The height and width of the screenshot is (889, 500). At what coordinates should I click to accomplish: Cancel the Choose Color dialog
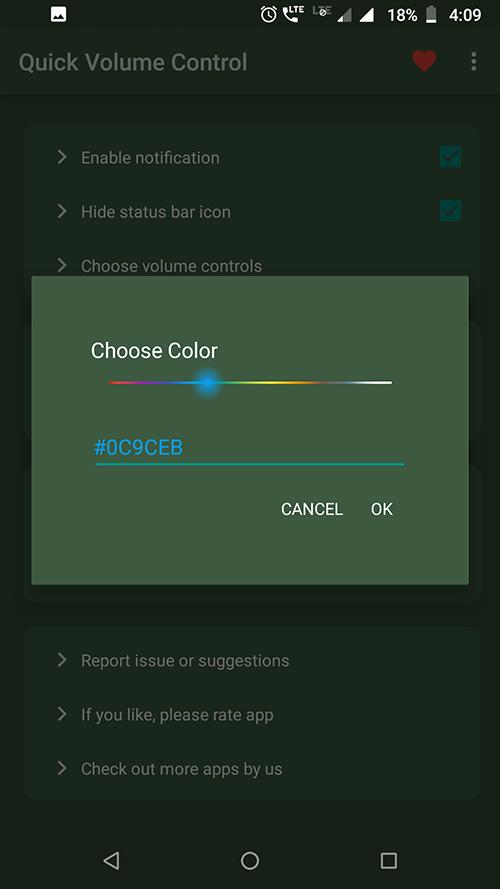click(312, 509)
